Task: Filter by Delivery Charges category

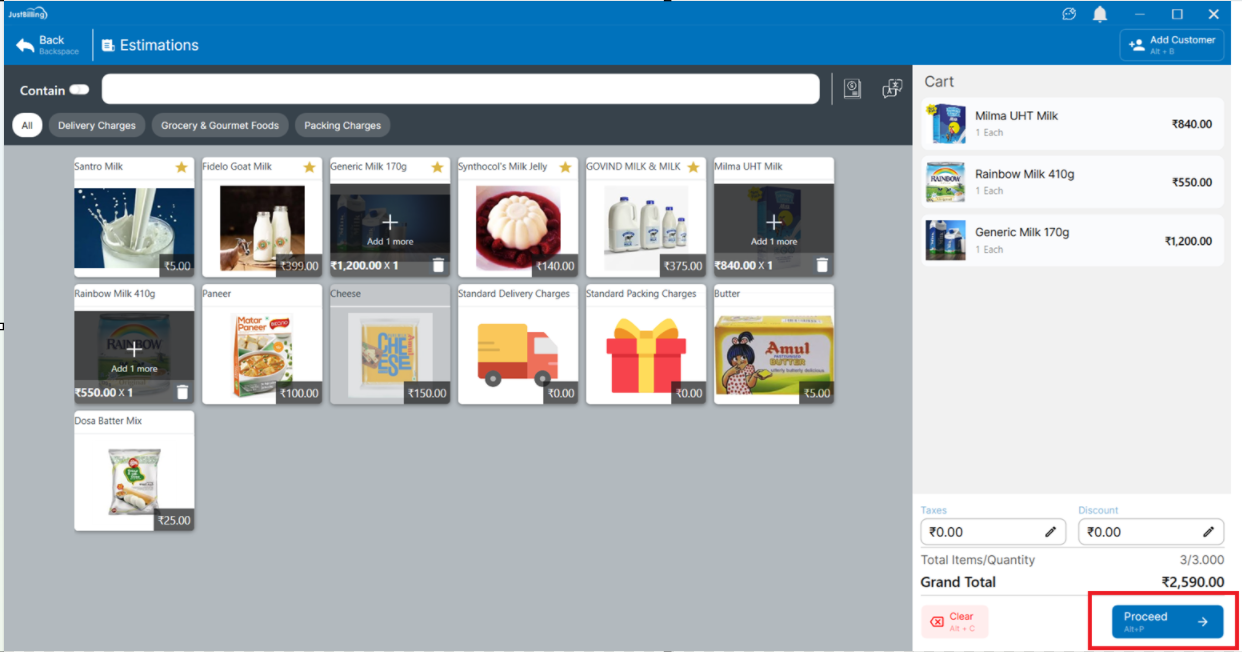Action: 96,126
